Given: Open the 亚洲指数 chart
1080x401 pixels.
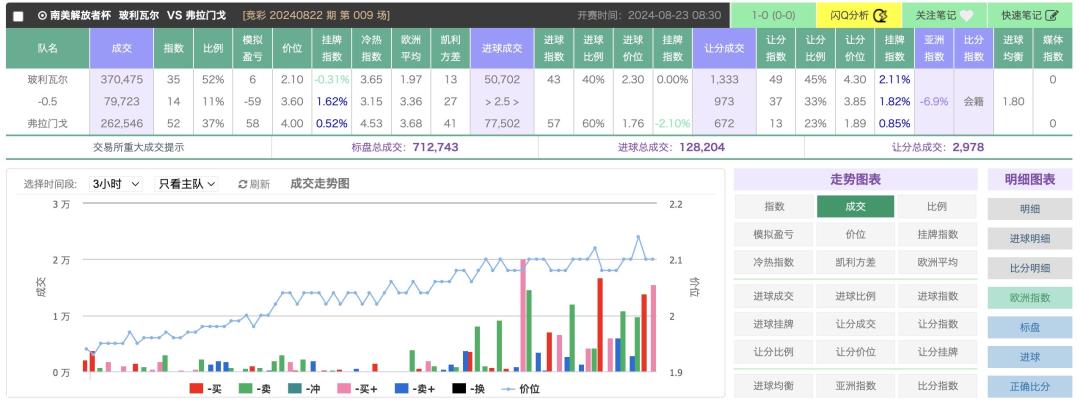Looking at the screenshot, I should pyautogui.click(x=855, y=386).
